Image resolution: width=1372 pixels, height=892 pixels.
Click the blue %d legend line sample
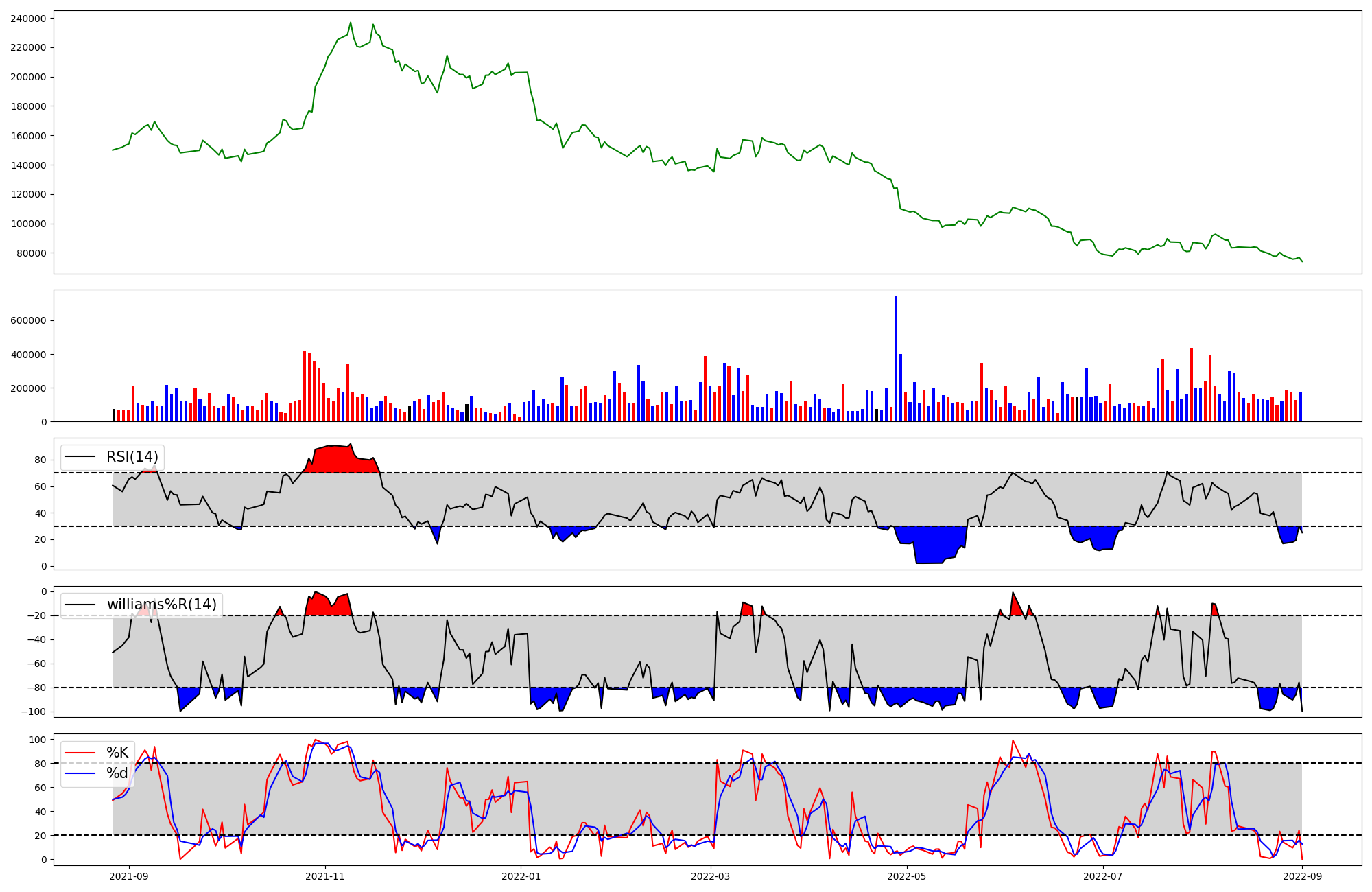(x=80, y=773)
